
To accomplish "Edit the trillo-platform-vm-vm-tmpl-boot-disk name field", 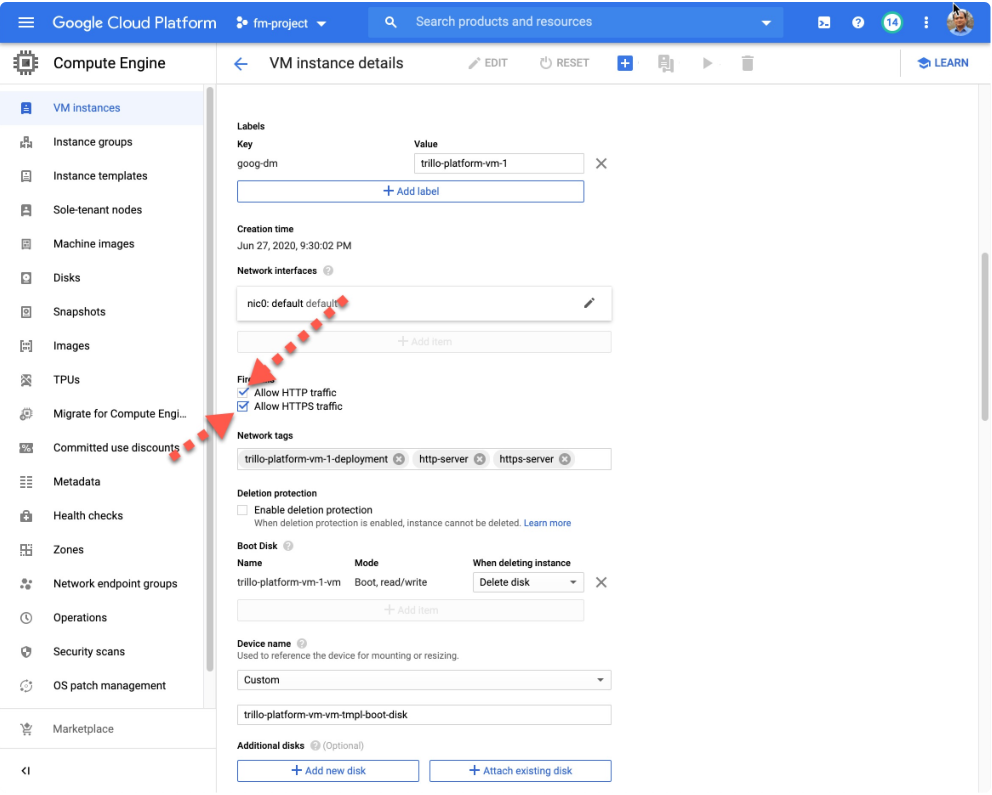I will 424,715.
